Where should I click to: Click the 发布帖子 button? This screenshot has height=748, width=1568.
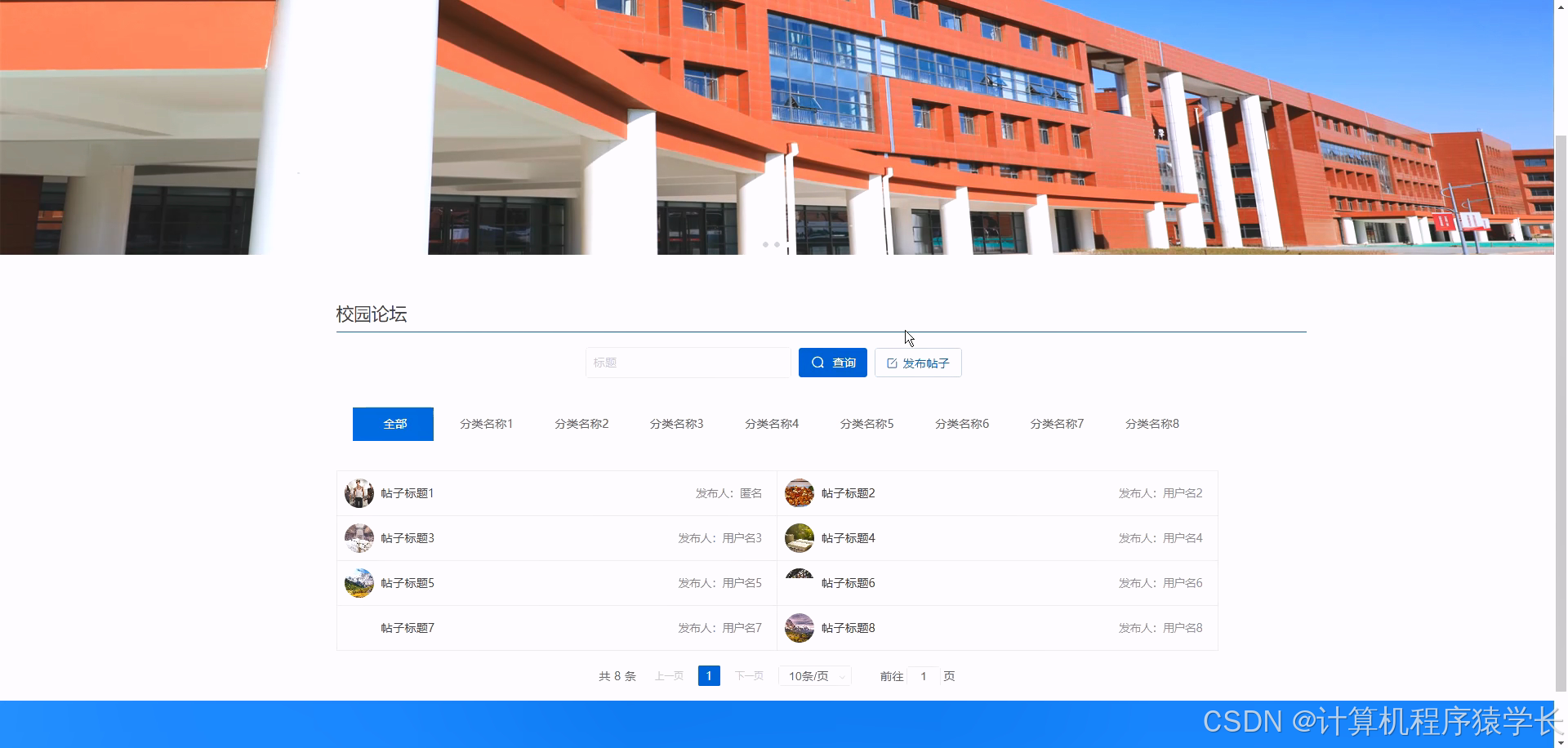pos(917,363)
